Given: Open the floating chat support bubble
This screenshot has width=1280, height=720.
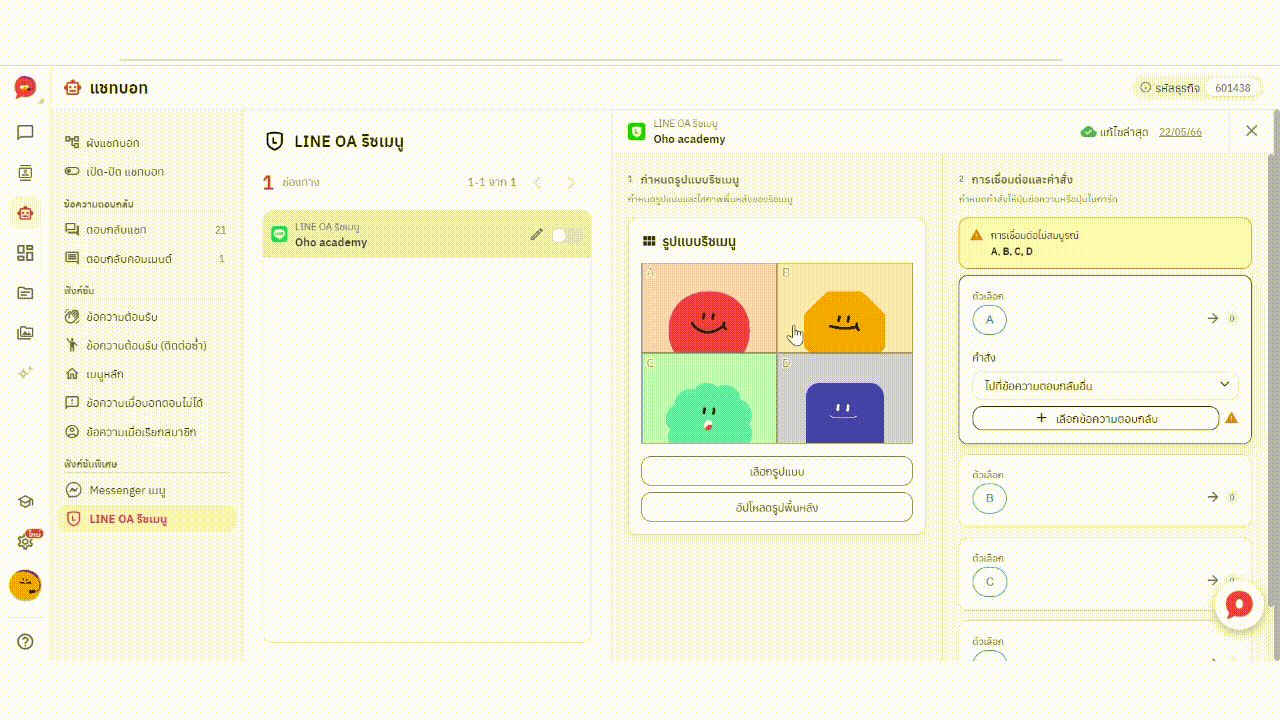Looking at the screenshot, I should tap(1238, 606).
